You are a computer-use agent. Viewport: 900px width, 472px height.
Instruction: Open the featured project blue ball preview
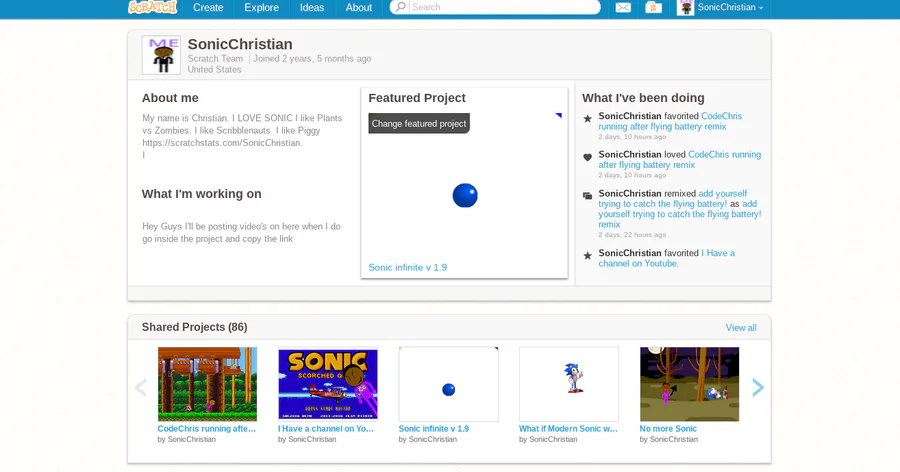465,195
